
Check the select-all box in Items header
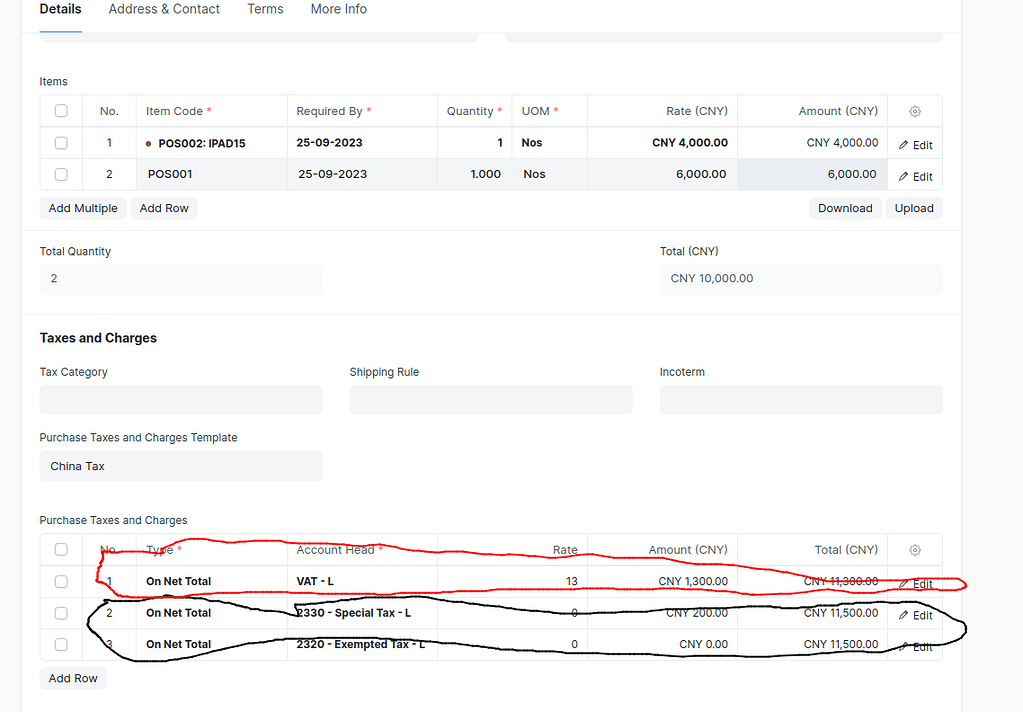click(x=61, y=111)
